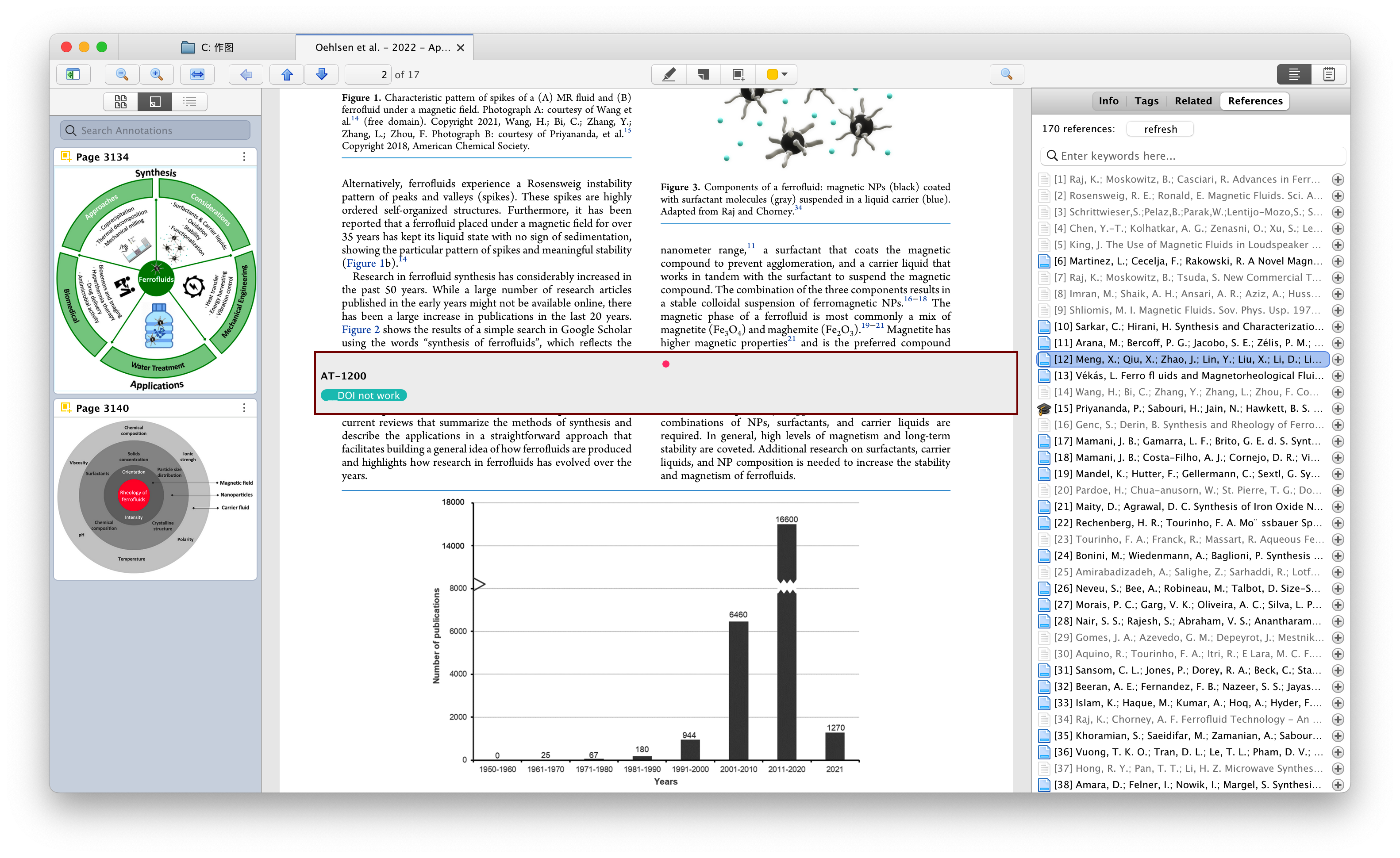Click the Search Annotations field

pos(155,130)
